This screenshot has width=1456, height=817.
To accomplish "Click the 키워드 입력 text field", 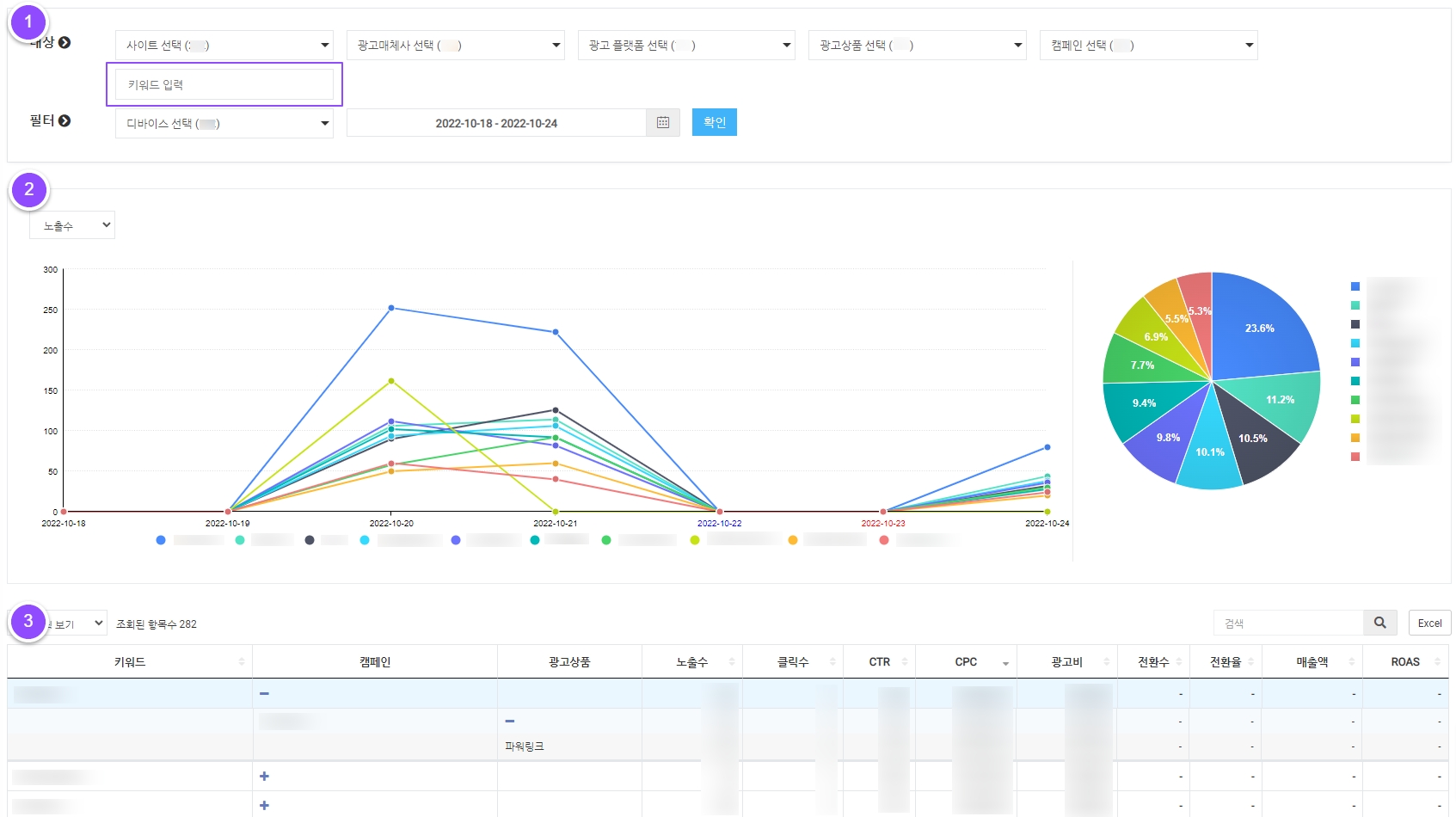I will [x=224, y=84].
